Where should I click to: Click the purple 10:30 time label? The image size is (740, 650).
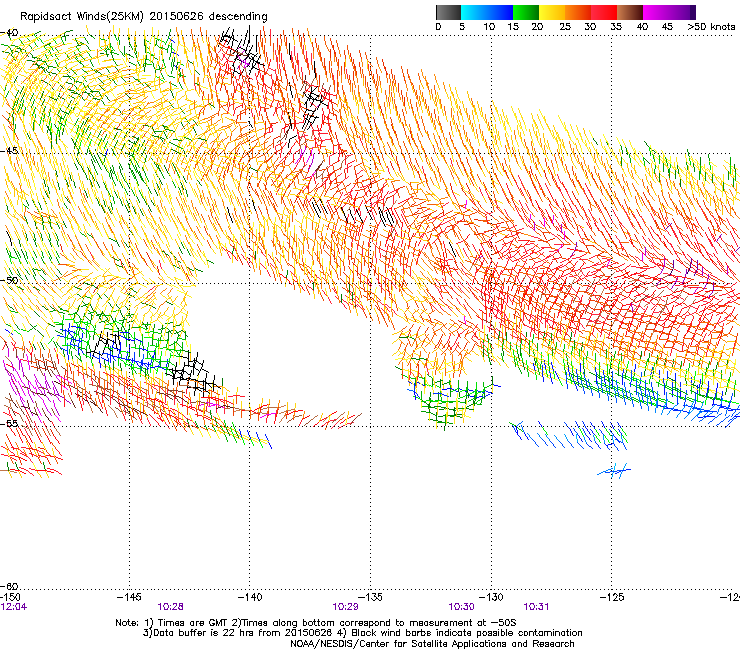[462, 607]
